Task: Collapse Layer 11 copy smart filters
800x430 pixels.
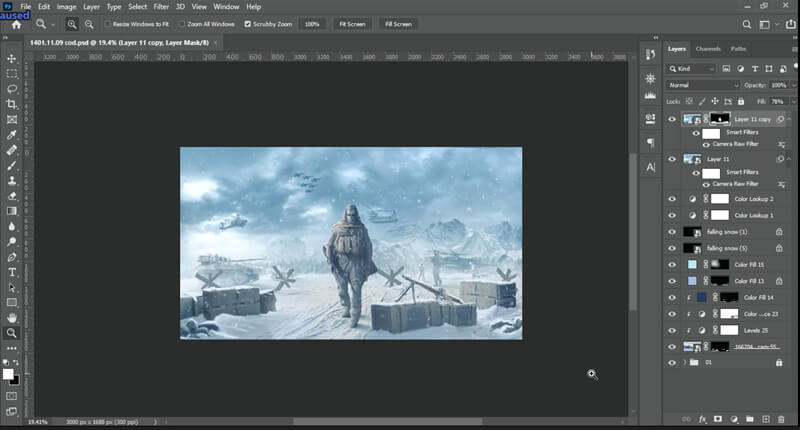Action: tap(789, 119)
